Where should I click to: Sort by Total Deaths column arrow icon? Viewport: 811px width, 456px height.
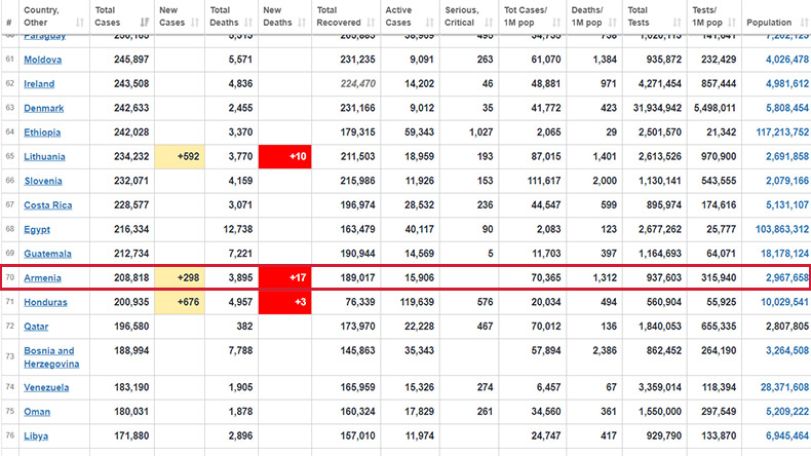point(248,22)
